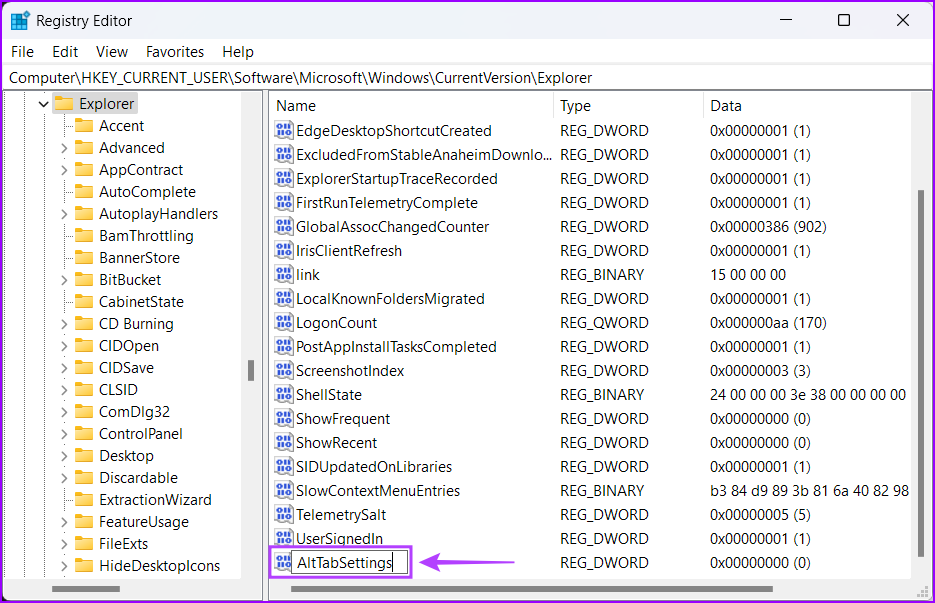Click the FirstRunTelemetryComplete value icon
Image resolution: width=935 pixels, height=603 pixels.
click(x=284, y=202)
